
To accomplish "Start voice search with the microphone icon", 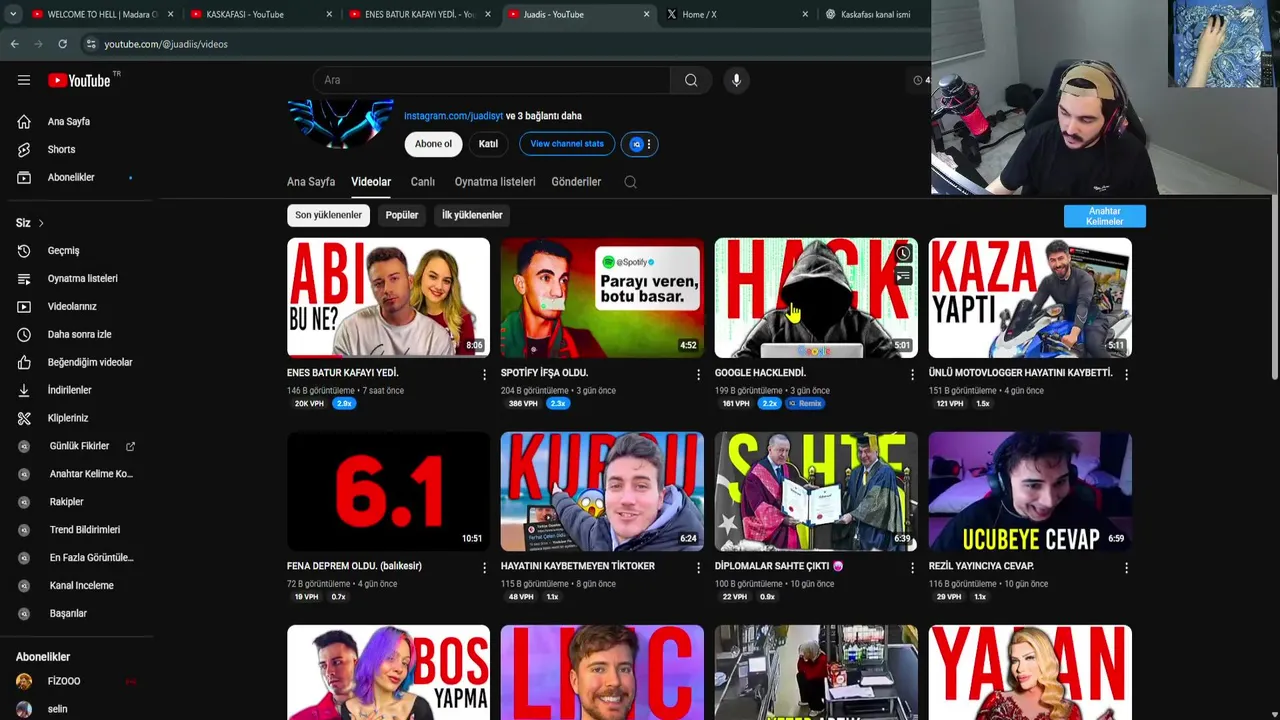I will click(x=736, y=80).
